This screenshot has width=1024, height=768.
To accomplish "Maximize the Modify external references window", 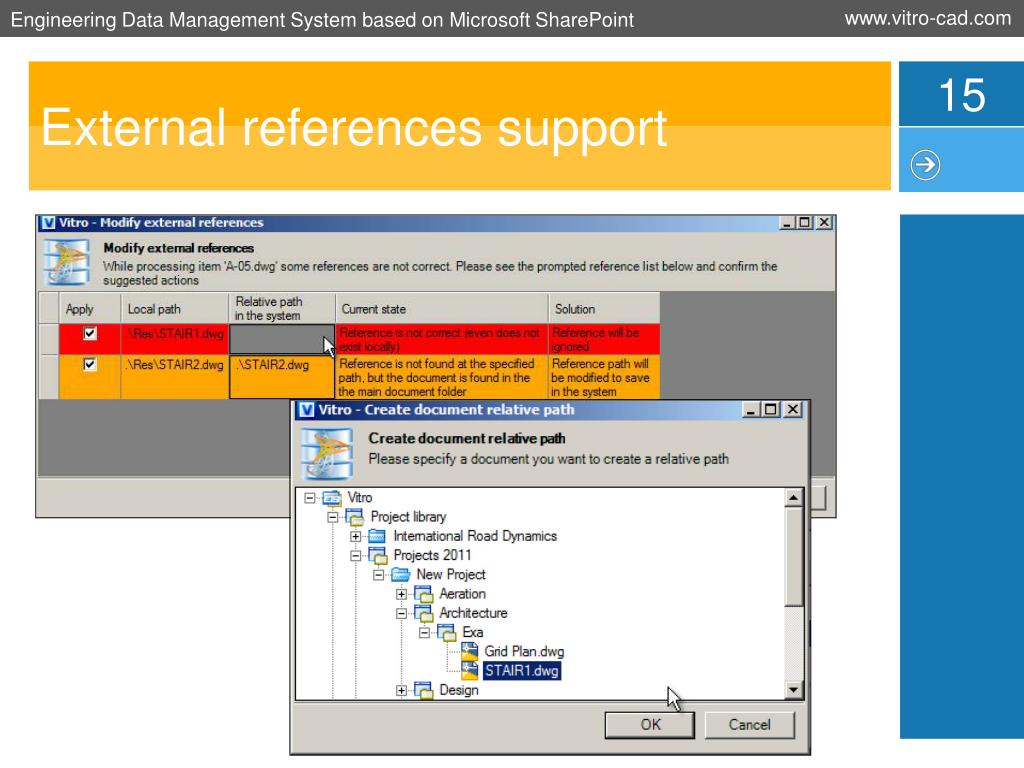I will [805, 223].
